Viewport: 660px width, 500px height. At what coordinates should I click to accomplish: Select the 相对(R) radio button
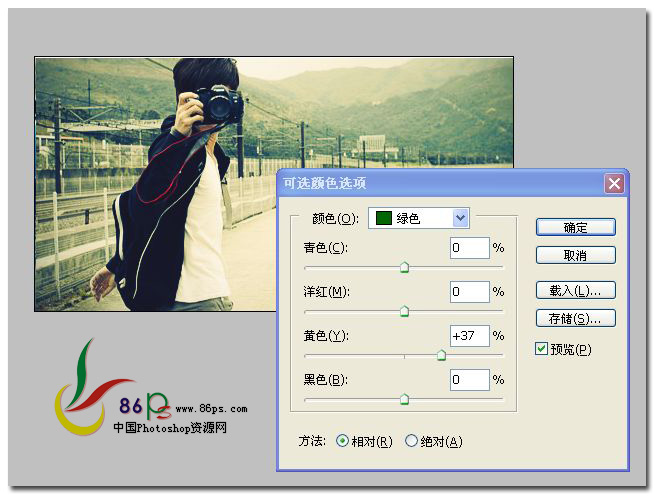[342, 441]
